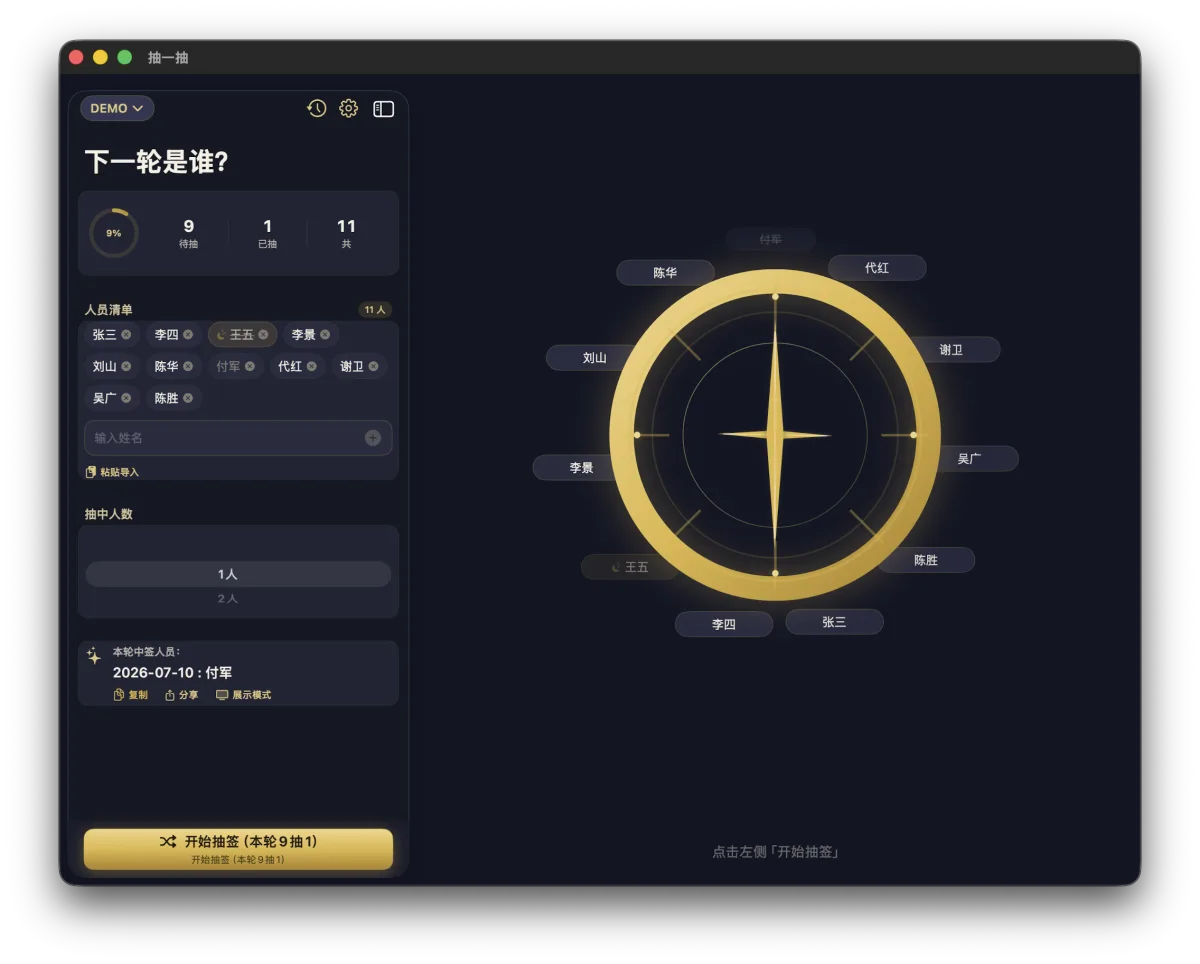
Task: Click the 李景 label on the wheel
Action: [x=581, y=467]
